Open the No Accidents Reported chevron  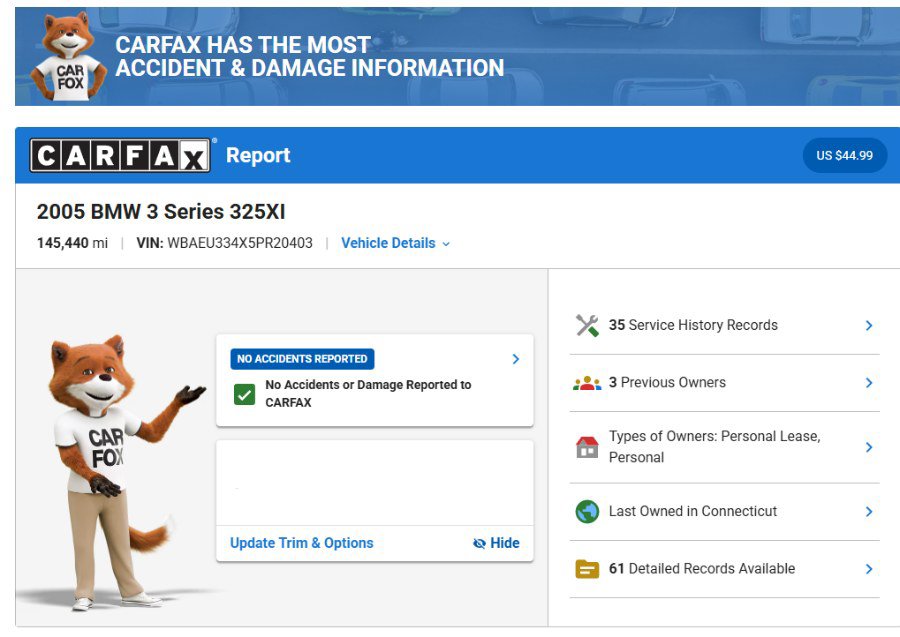pyautogui.click(x=515, y=359)
